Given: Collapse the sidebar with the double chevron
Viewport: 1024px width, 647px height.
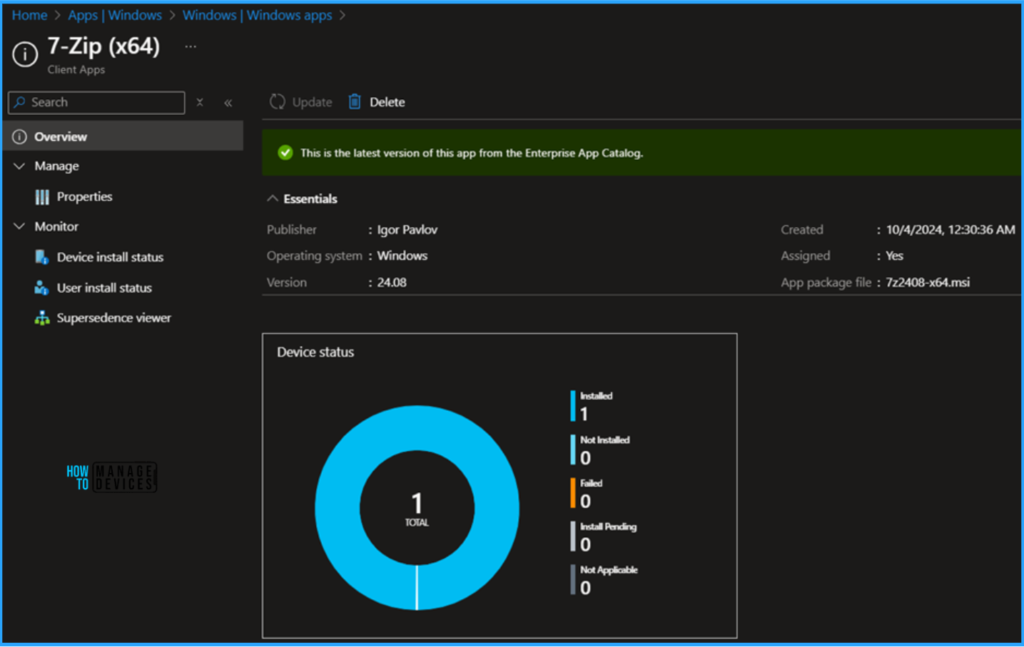Looking at the screenshot, I should coord(228,103).
